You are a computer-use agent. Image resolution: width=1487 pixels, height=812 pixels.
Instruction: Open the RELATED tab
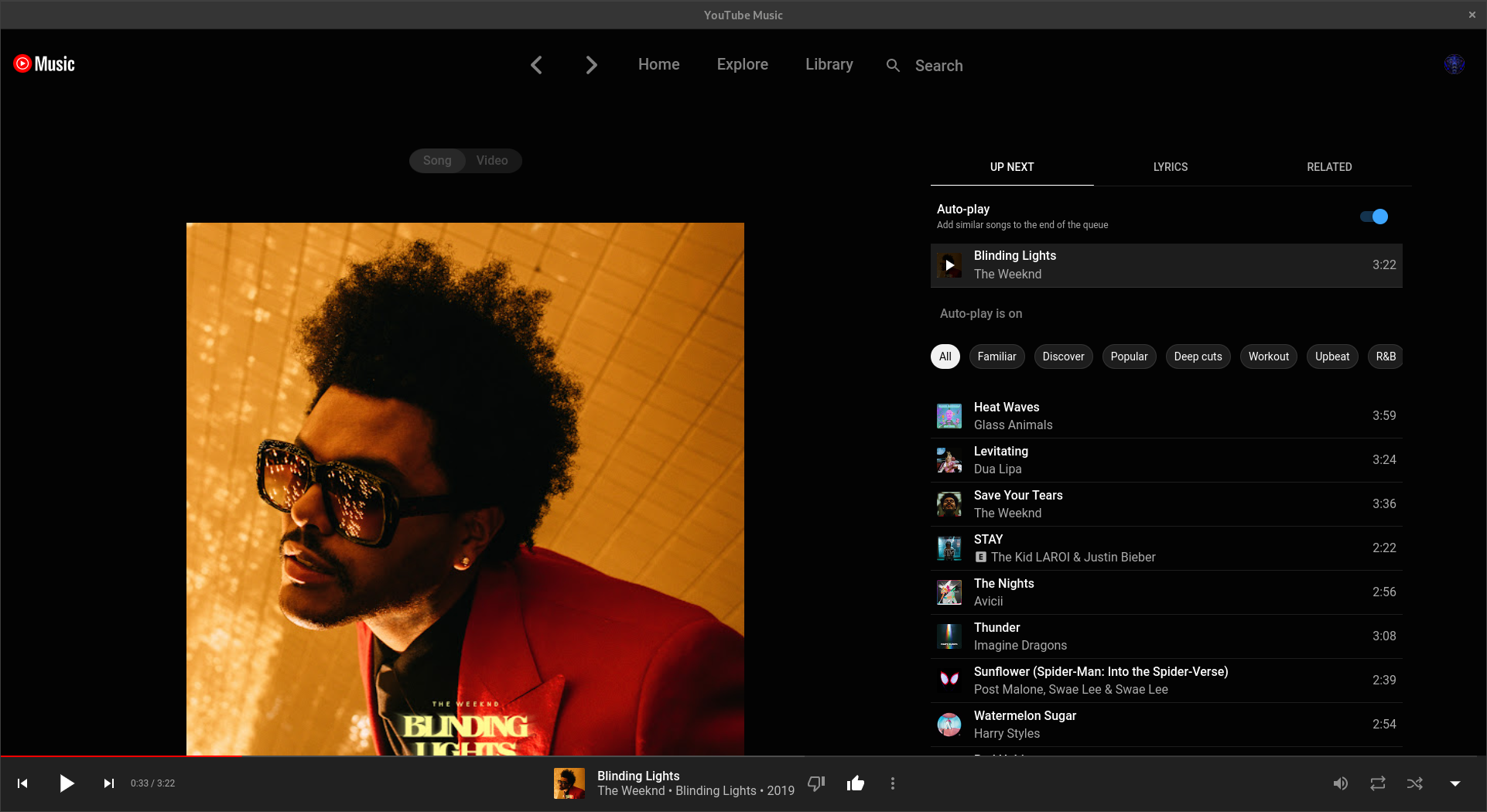point(1328,166)
